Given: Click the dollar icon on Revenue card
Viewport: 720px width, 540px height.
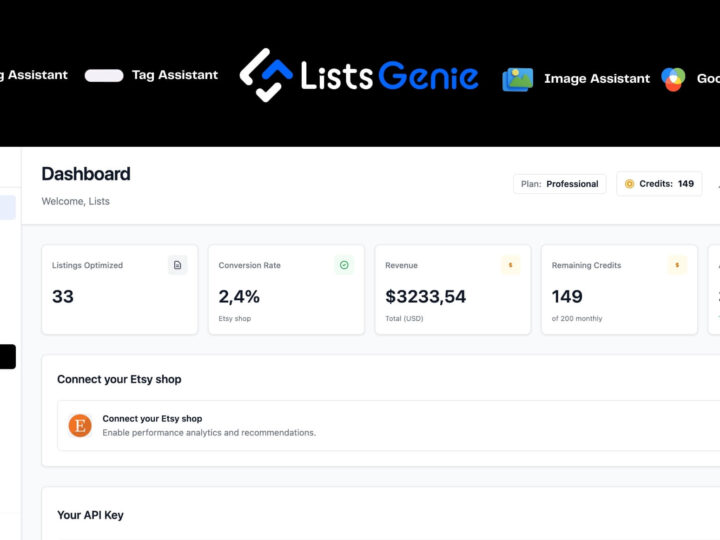Looking at the screenshot, I should pyautogui.click(x=510, y=265).
